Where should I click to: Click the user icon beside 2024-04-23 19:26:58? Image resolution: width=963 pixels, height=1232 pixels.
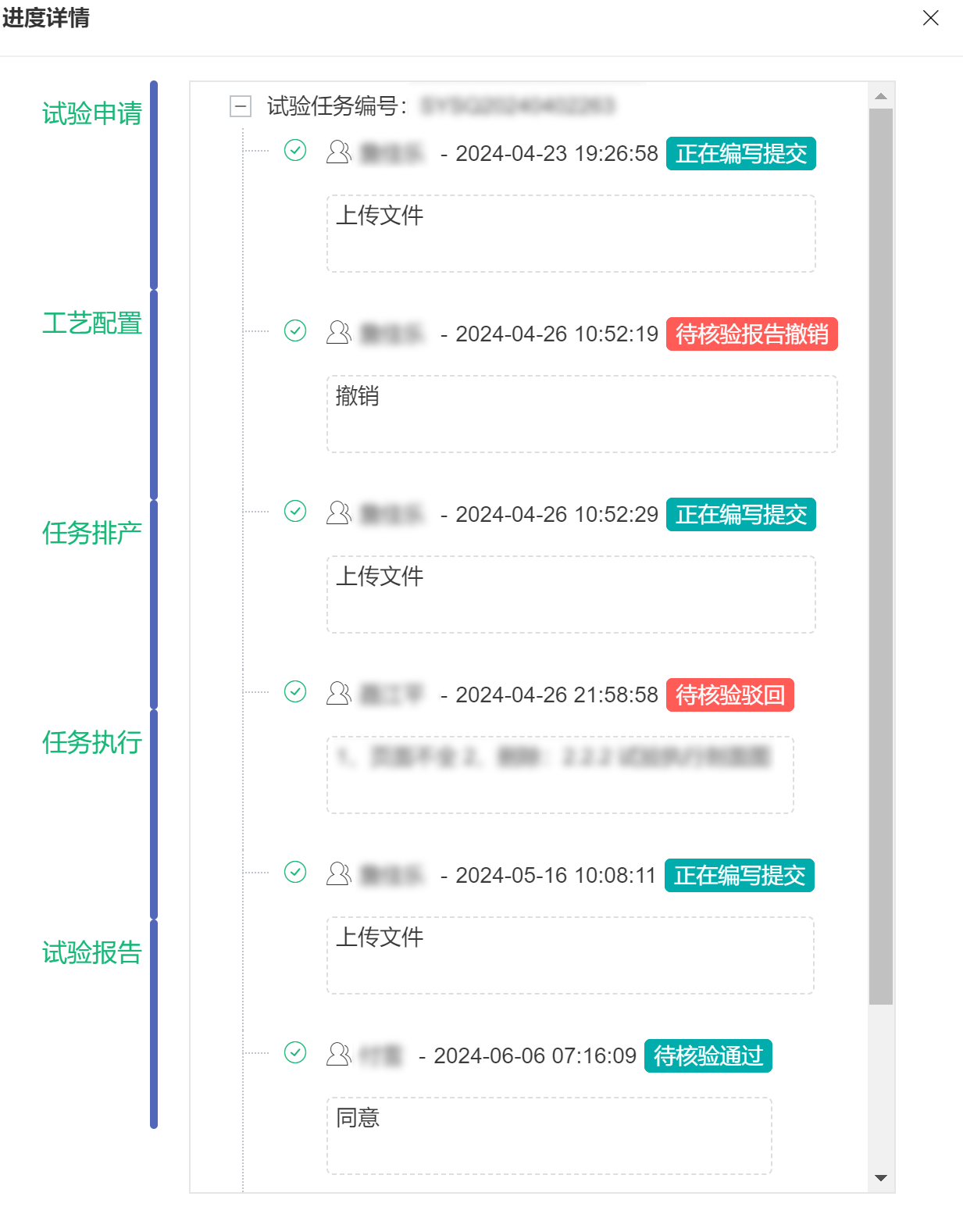tap(338, 152)
